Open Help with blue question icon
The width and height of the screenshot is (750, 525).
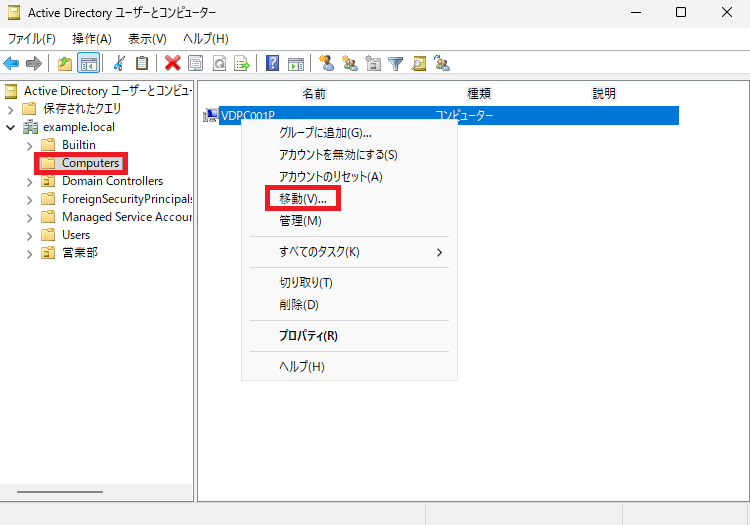click(x=272, y=63)
